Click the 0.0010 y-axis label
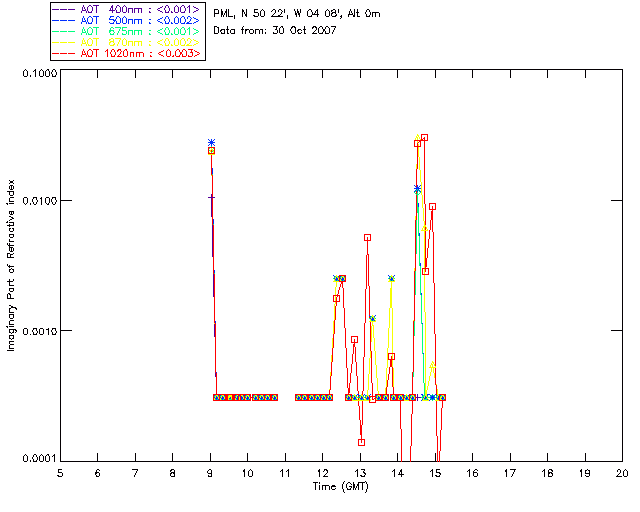The image size is (640, 512). 40,331
